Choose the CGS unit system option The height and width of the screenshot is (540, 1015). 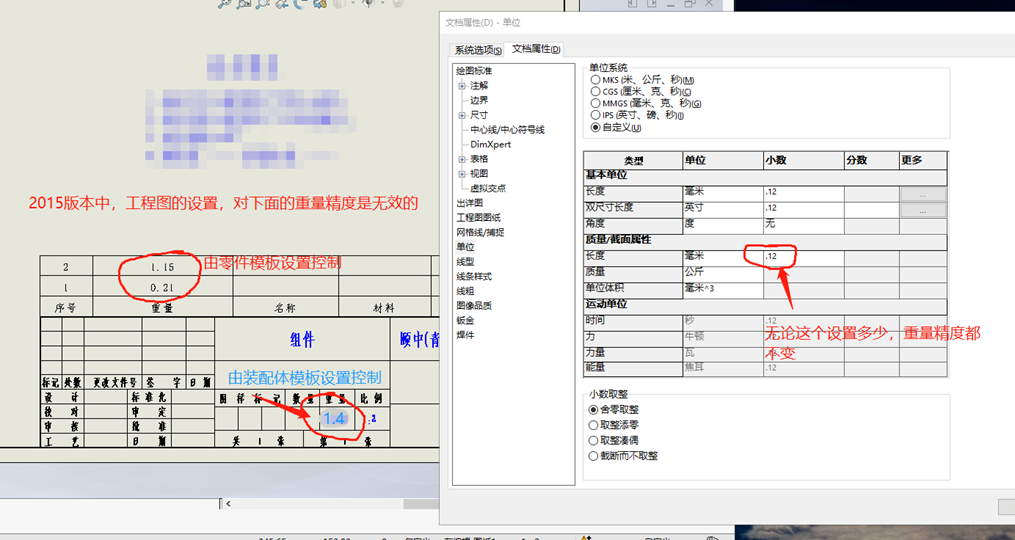pos(596,92)
